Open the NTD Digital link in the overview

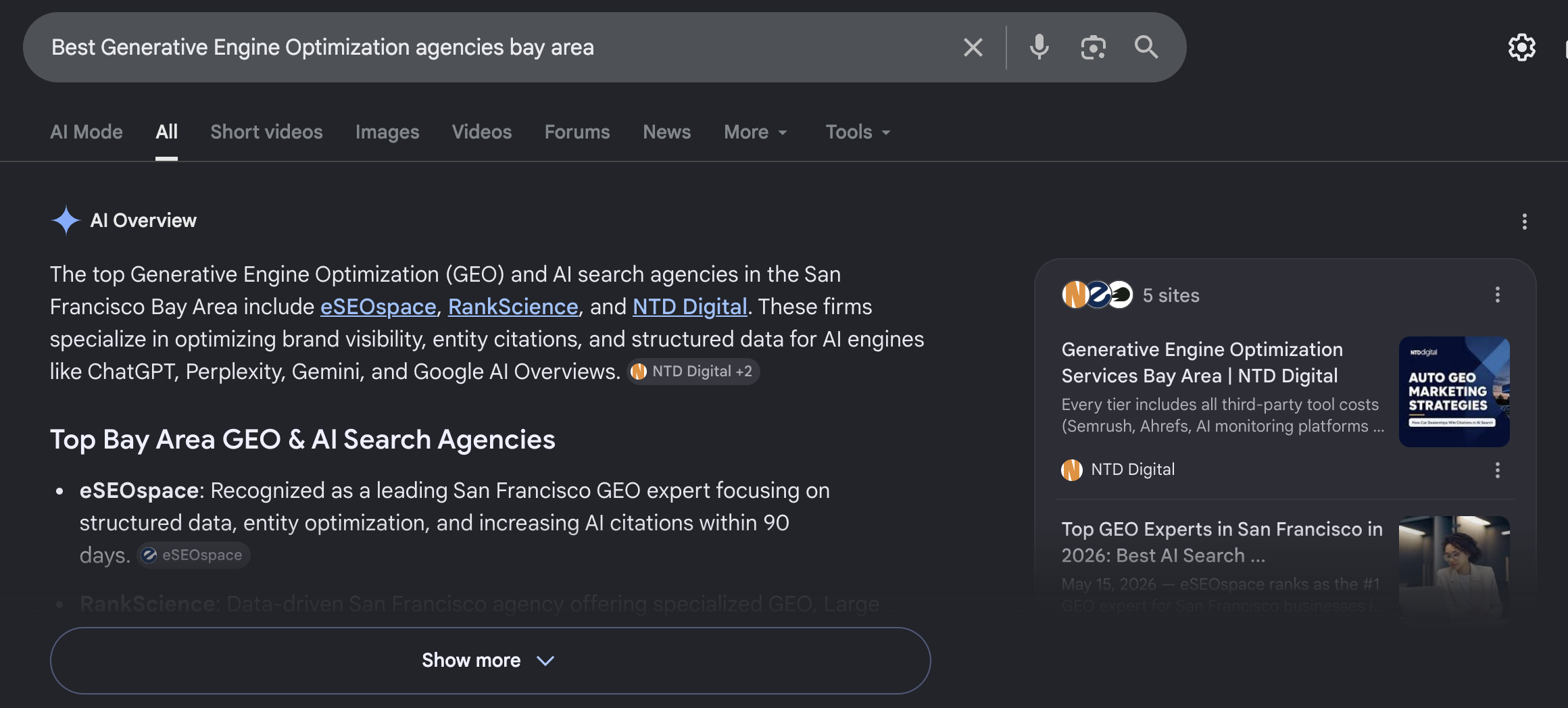(689, 307)
